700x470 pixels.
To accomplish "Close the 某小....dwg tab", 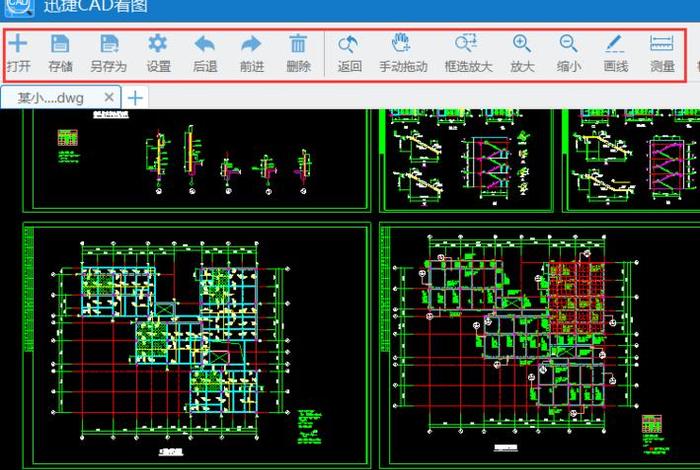I will (109, 97).
